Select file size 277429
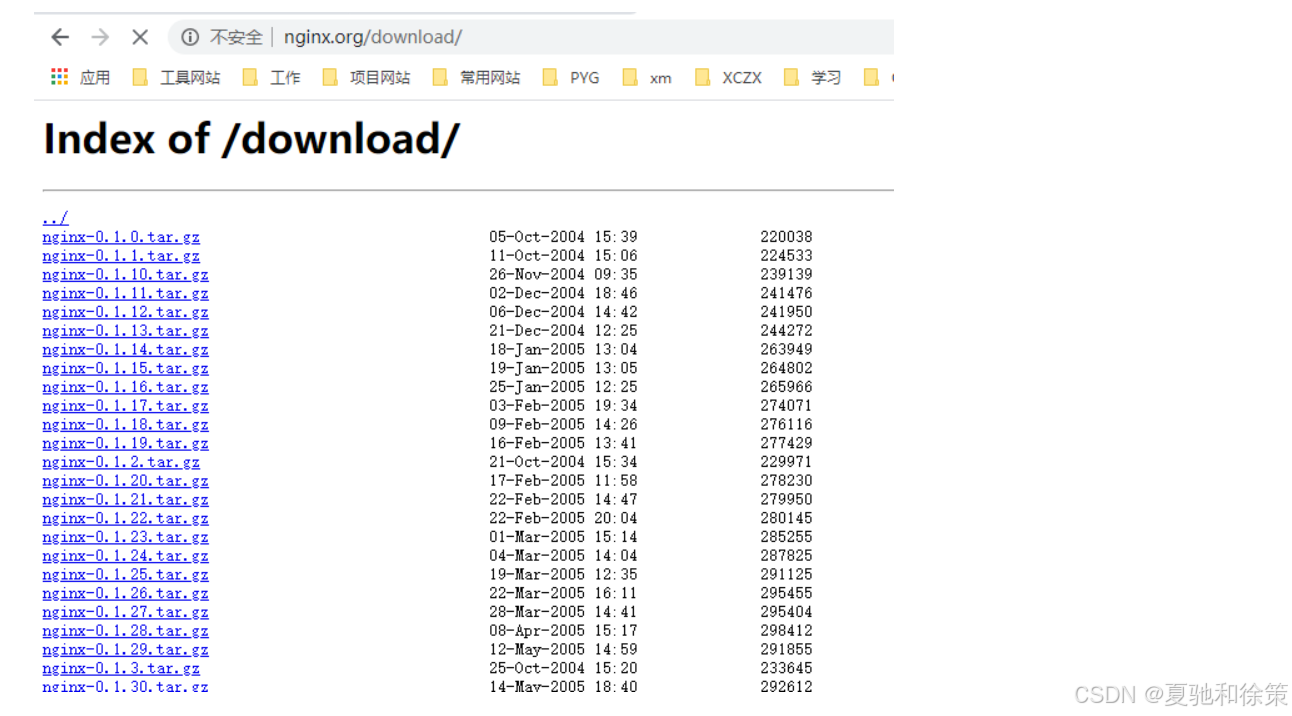 (786, 443)
